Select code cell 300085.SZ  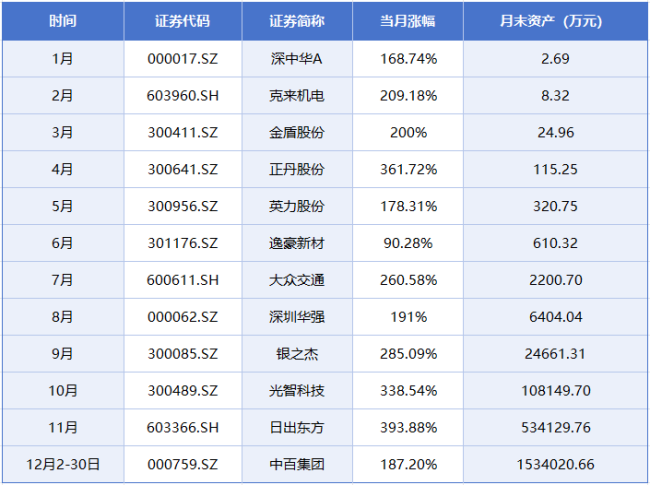click(183, 354)
